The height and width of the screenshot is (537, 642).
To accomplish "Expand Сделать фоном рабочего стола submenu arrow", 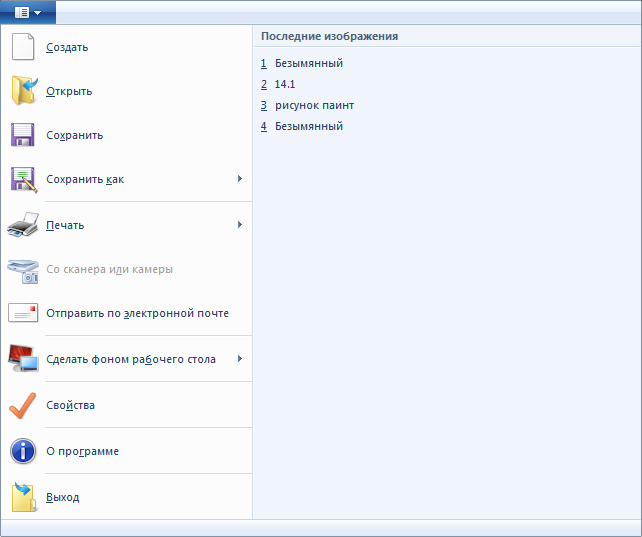I will click(240, 359).
